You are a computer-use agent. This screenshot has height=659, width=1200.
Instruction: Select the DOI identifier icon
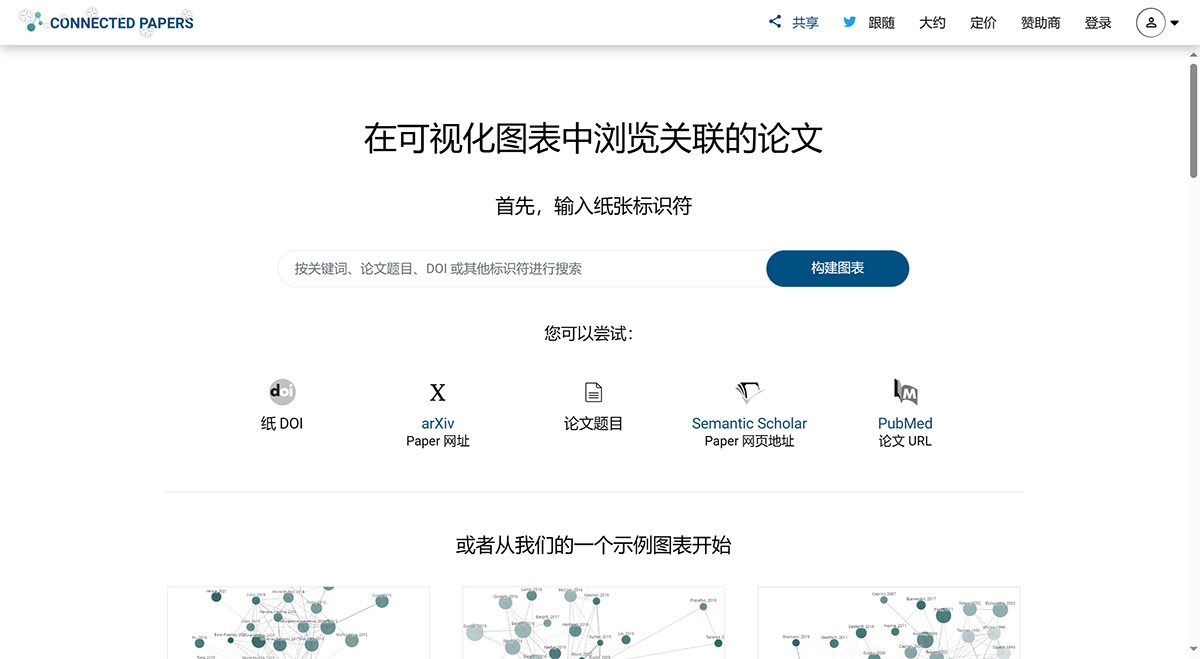click(281, 391)
